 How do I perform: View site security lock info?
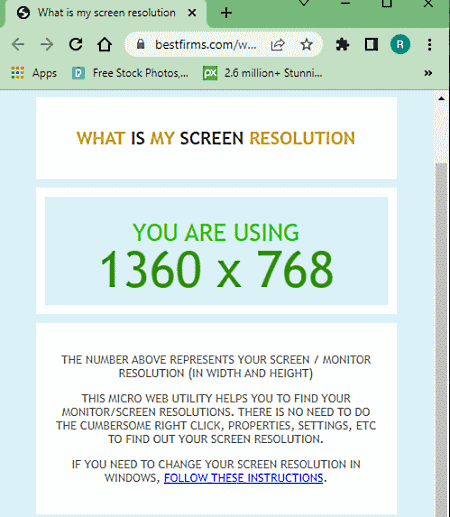click(141, 44)
